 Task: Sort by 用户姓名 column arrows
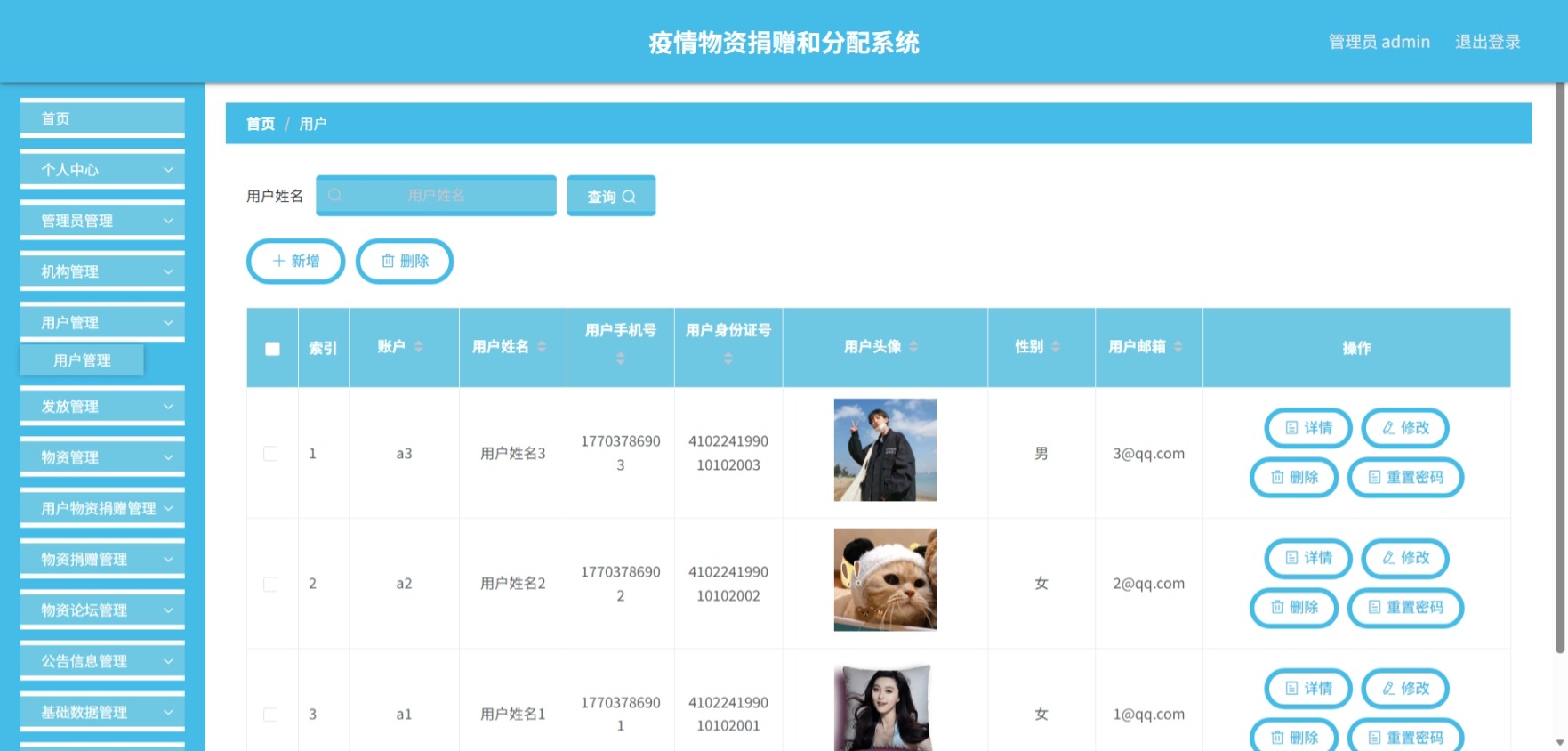(x=542, y=347)
